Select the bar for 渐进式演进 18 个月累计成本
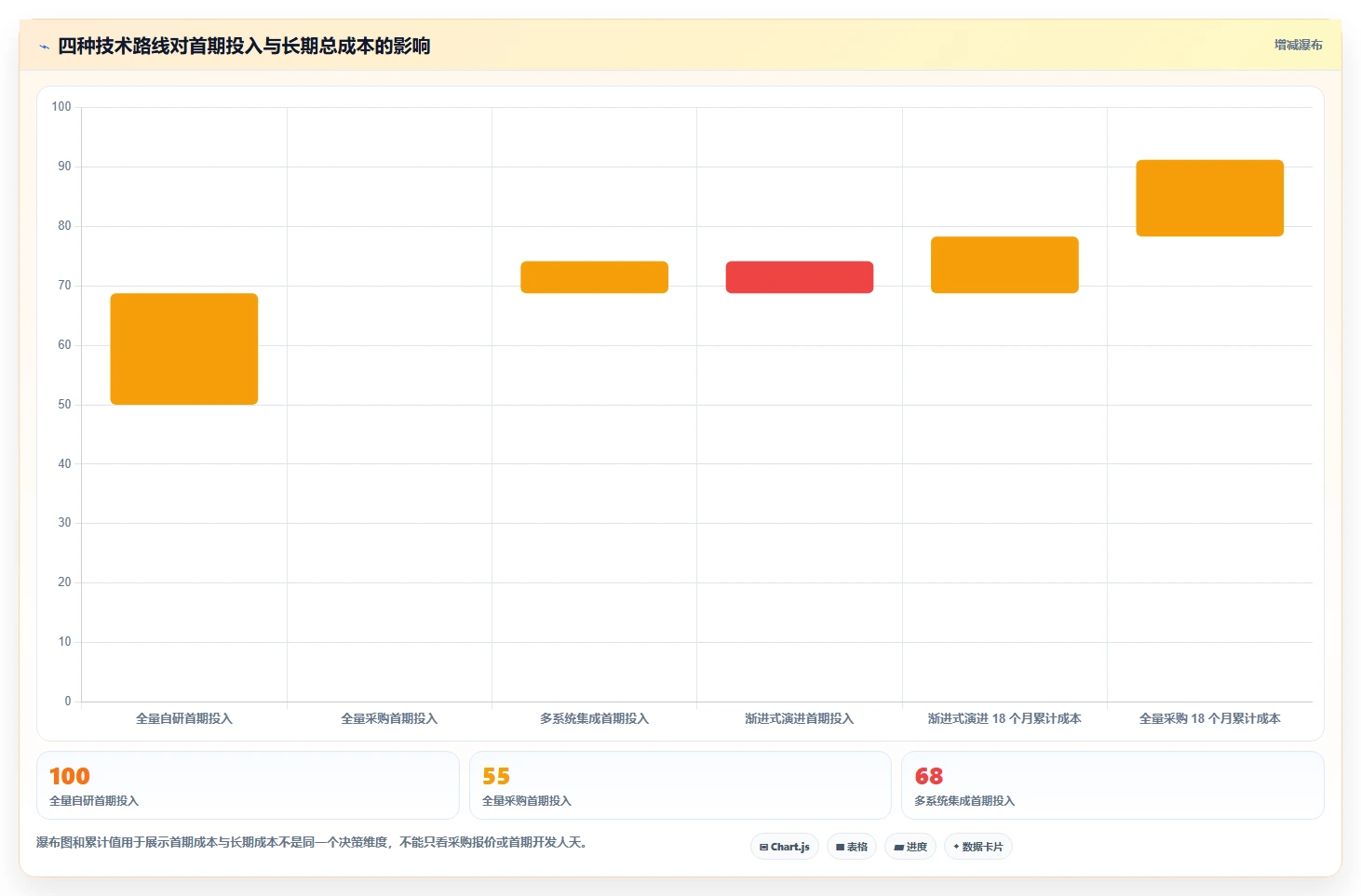Viewport: 1361px width, 896px height. [x=1004, y=265]
